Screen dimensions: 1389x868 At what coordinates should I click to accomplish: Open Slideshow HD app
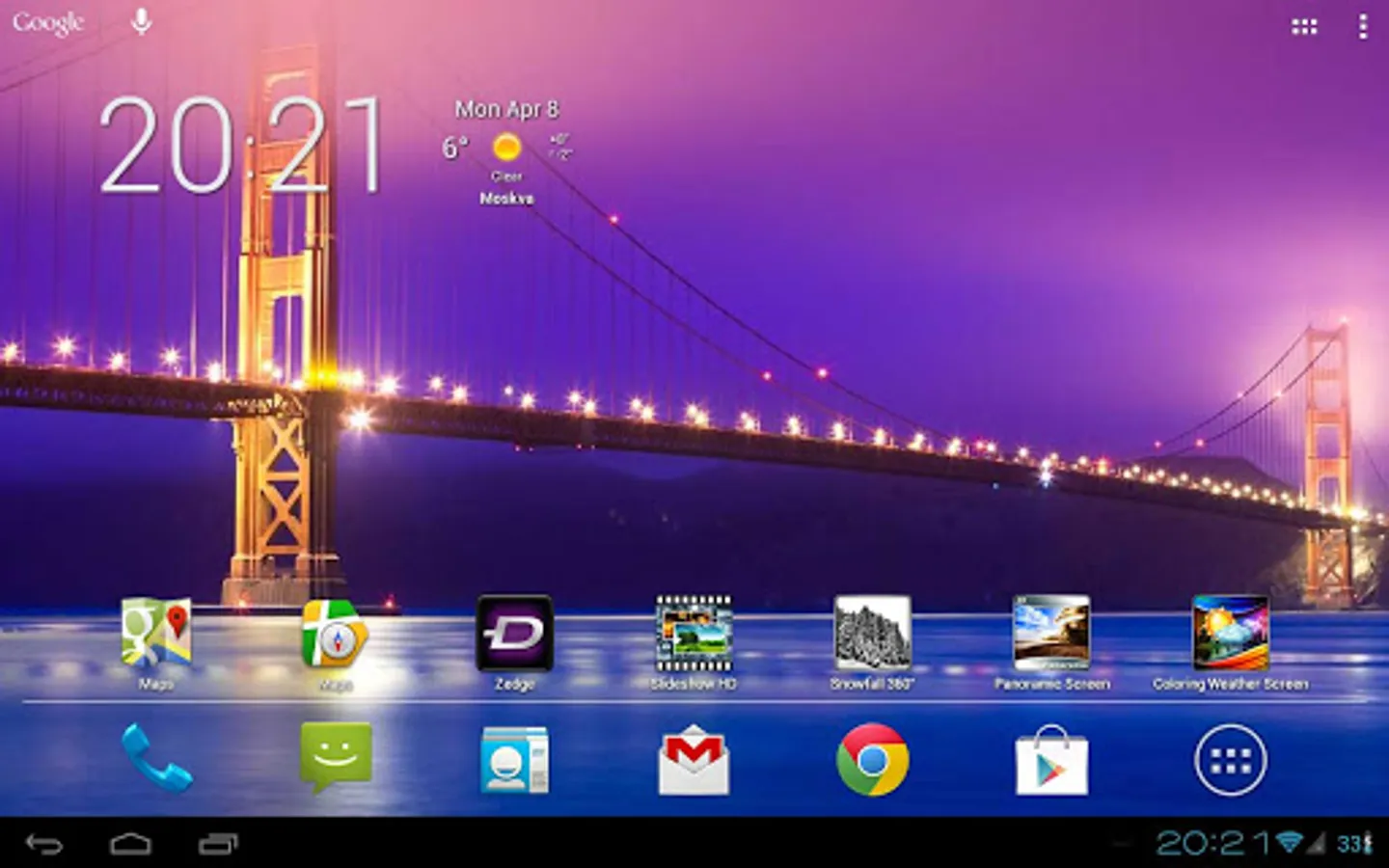pos(694,635)
